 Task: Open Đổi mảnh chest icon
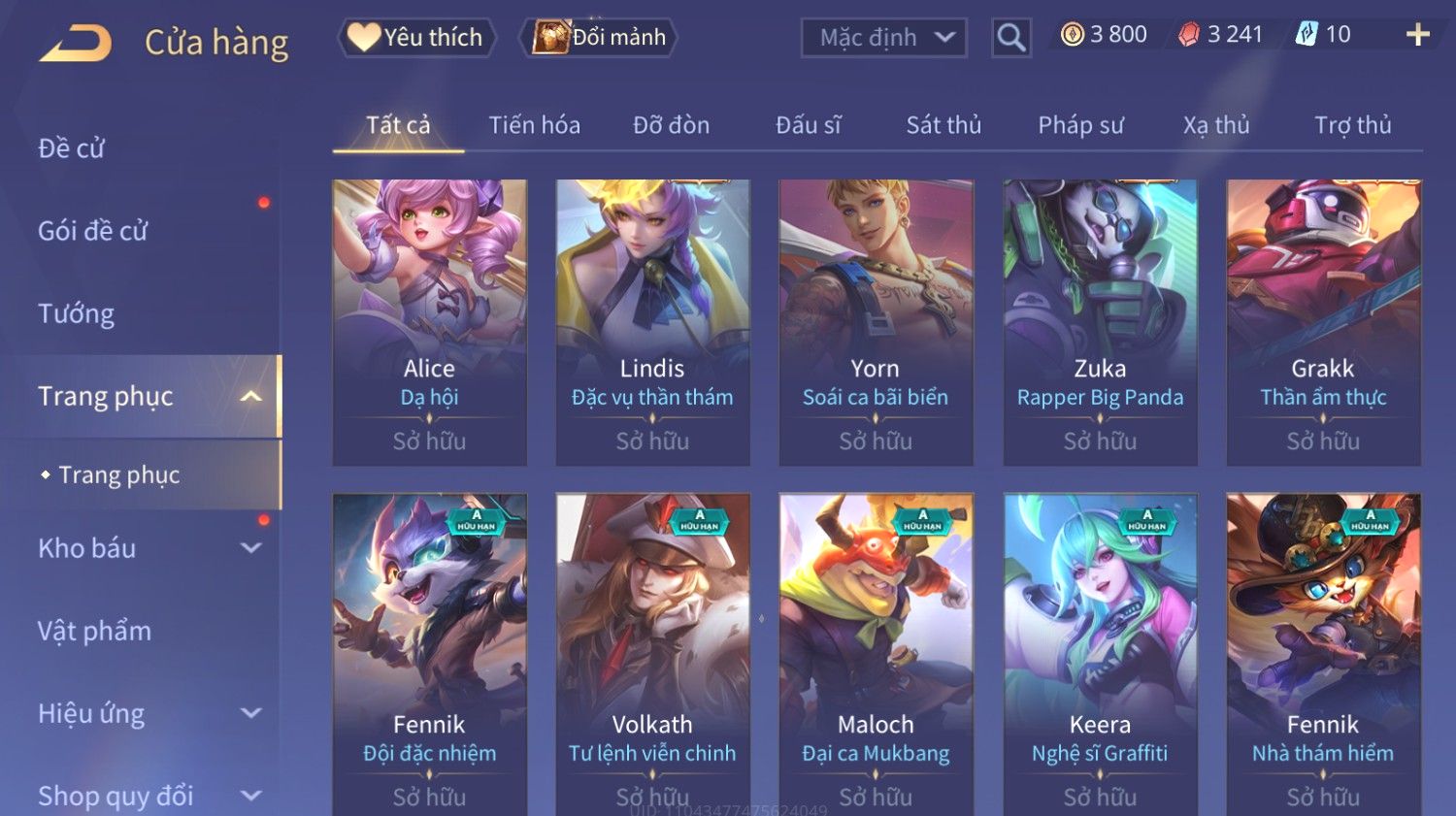[x=550, y=37]
